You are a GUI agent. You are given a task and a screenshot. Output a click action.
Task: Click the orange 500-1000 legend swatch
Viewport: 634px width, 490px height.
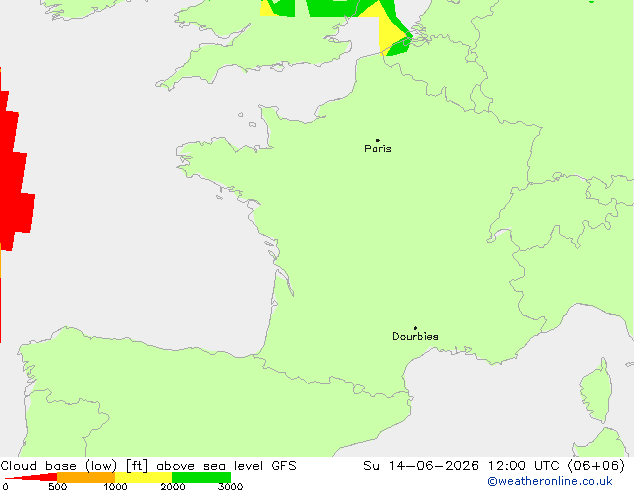pyautogui.click(x=86, y=477)
